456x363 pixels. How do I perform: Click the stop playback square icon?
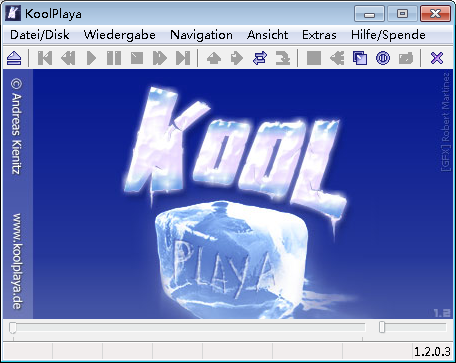coord(137,58)
